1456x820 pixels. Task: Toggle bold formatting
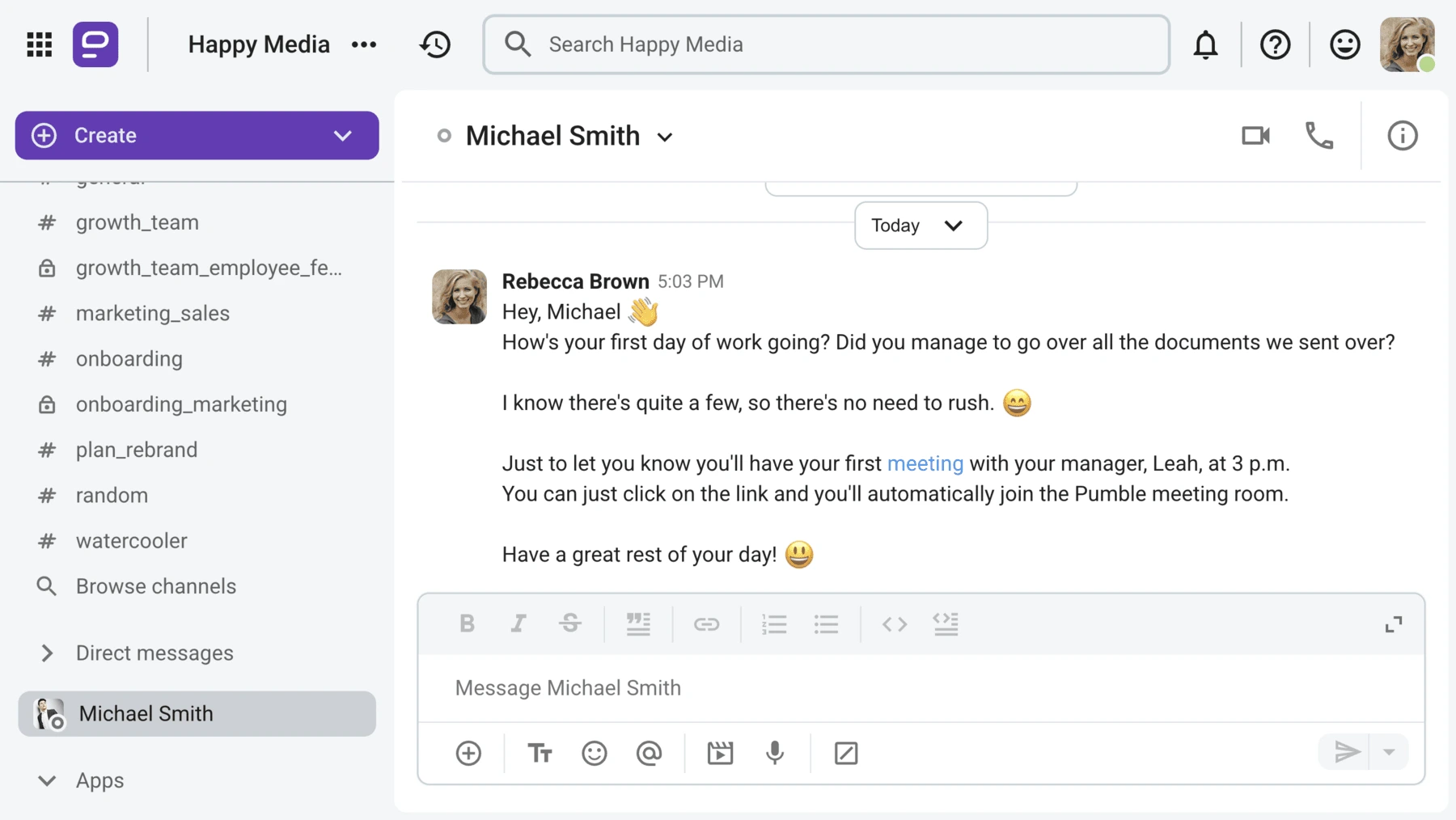[467, 623]
